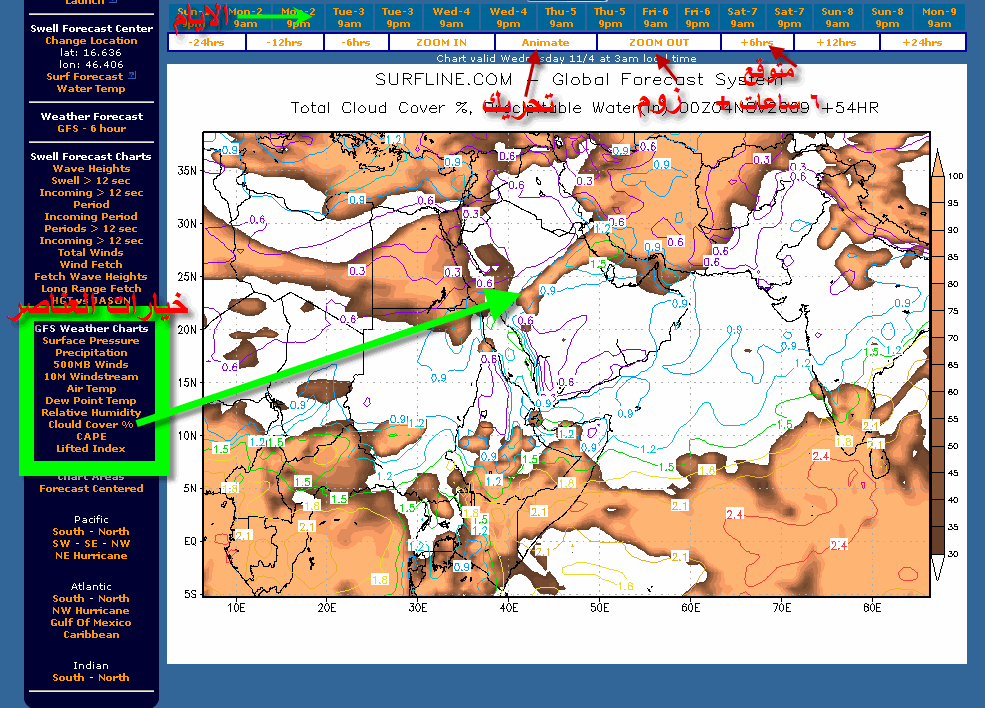Image resolution: width=985 pixels, height=708 pixels.
Task: Step back with the -24hrs button
Action: tap(207, 43)
